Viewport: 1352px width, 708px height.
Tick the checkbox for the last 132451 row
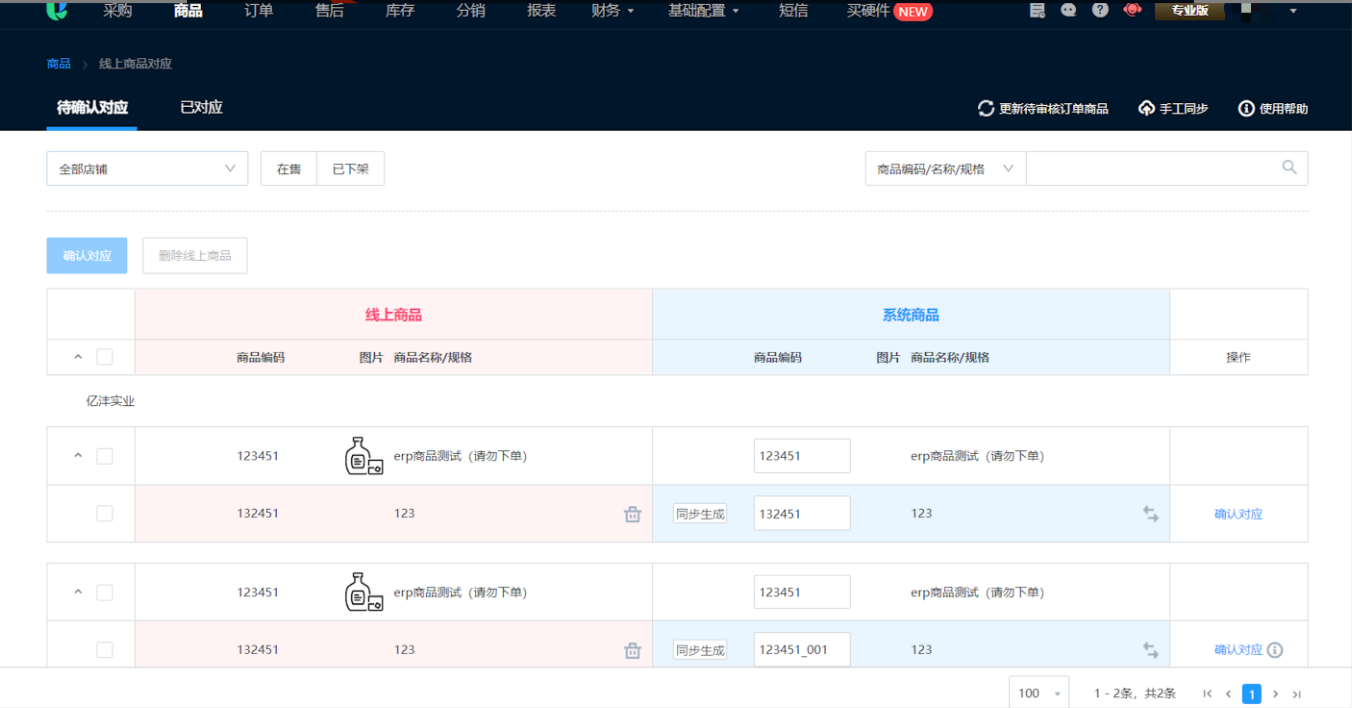click(105, 650)
